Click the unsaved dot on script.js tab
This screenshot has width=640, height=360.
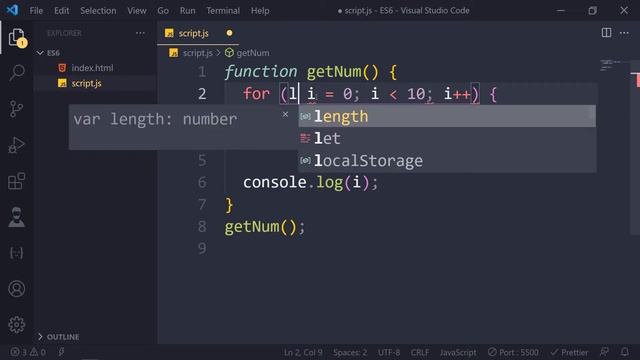pos(229,33)
